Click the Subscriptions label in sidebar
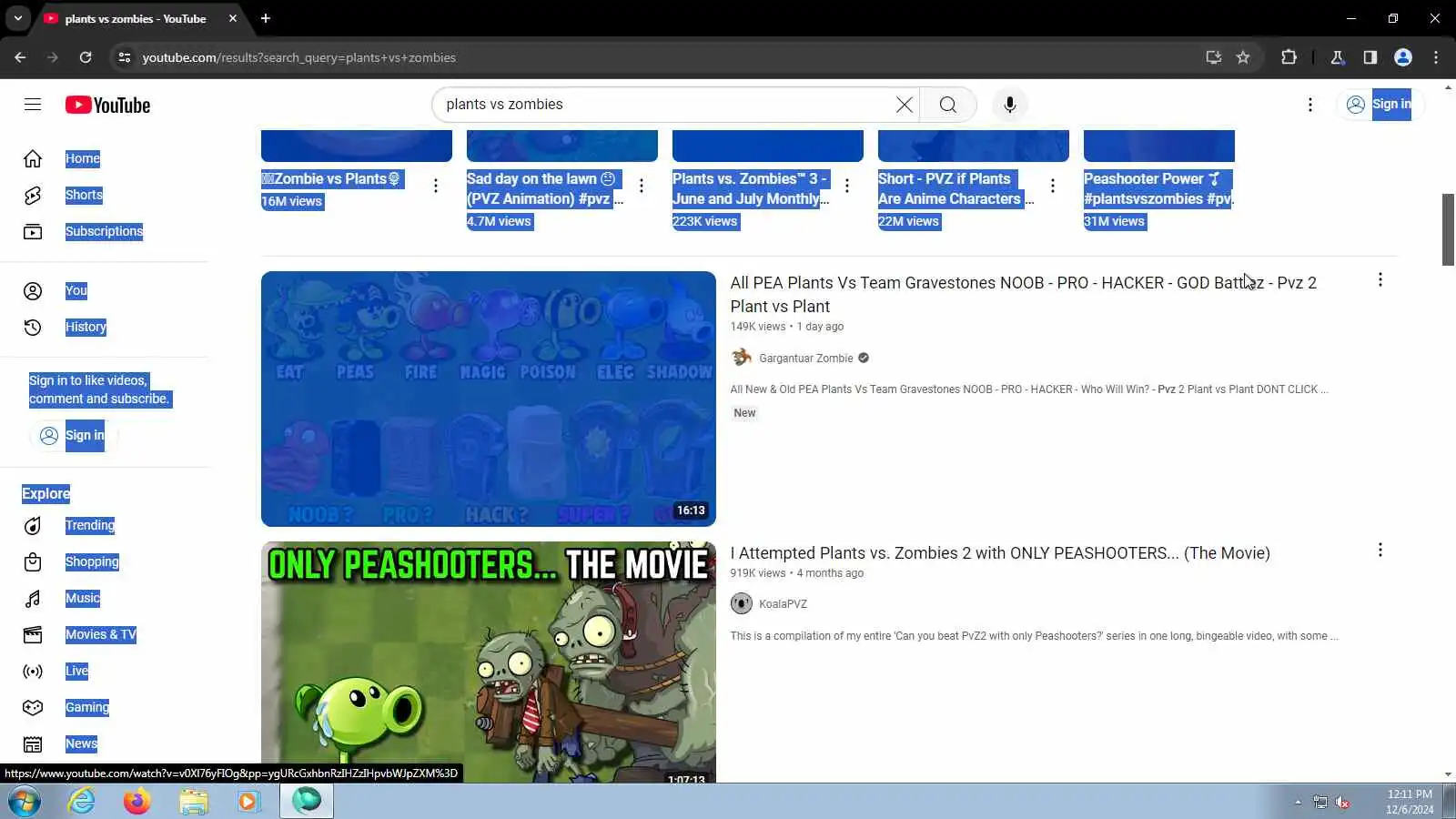The width and height of the screenshot is (1456, 819). [x=104, y=231]
